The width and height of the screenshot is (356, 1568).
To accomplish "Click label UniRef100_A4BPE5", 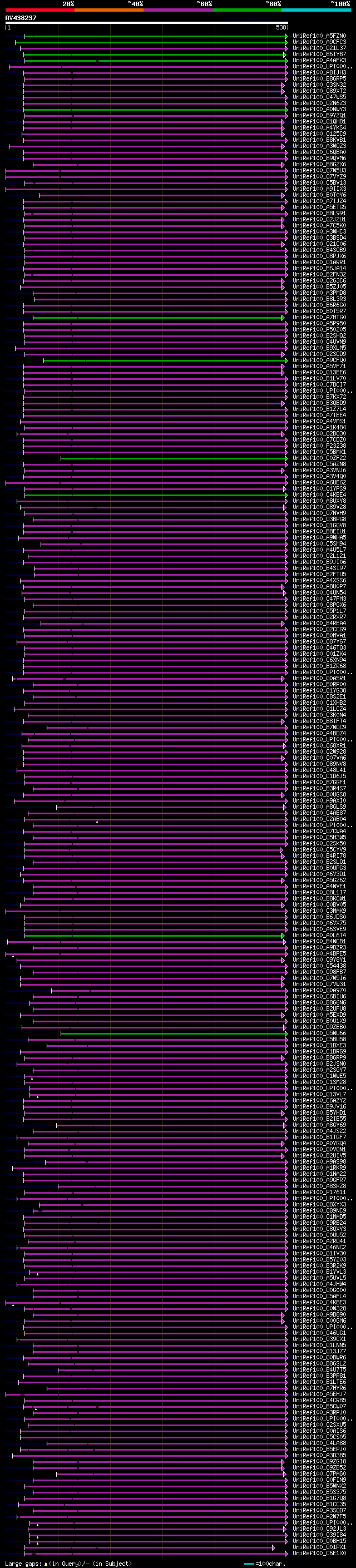I will point(319,954).
